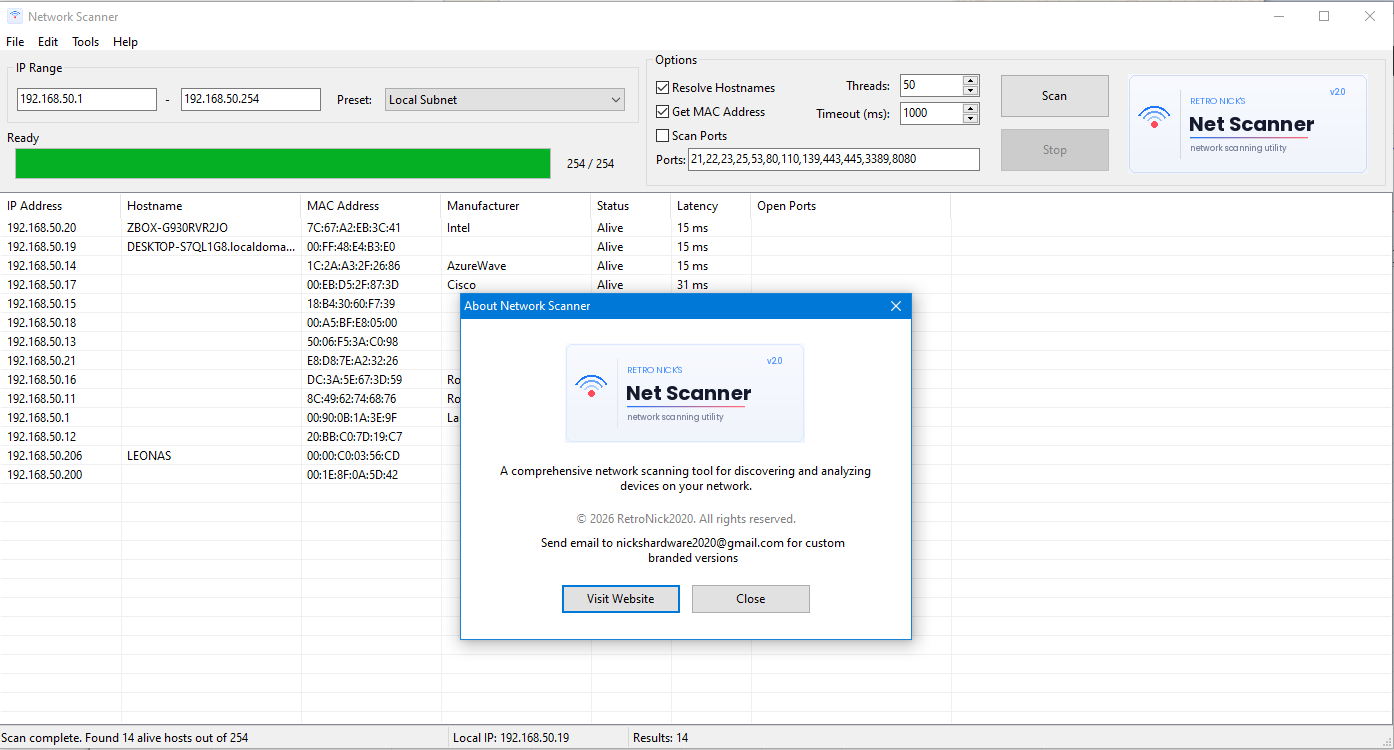Click the Network Scanner title bar app icon

(14, 16)
